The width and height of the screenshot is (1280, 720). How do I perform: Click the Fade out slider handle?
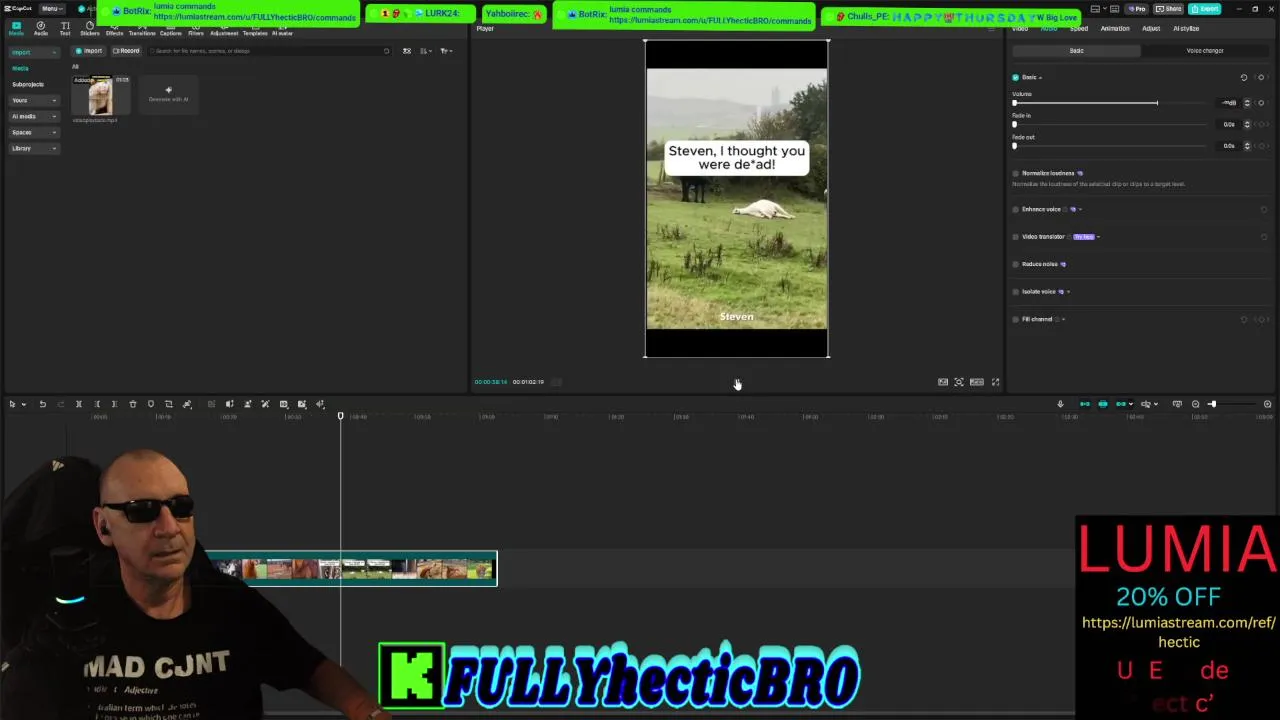click(x=1015, y=146)
